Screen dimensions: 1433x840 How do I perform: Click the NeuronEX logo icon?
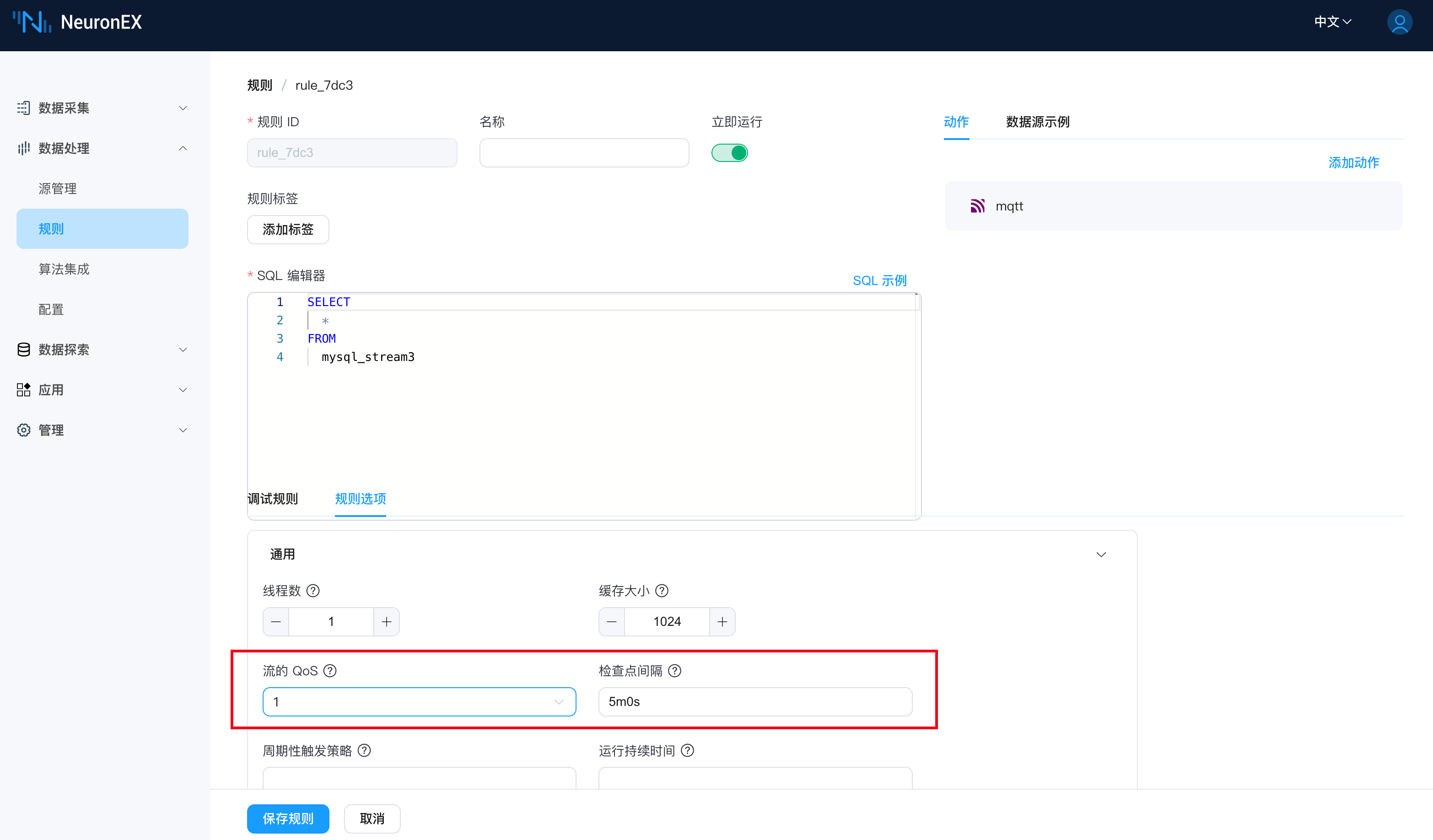32,22
